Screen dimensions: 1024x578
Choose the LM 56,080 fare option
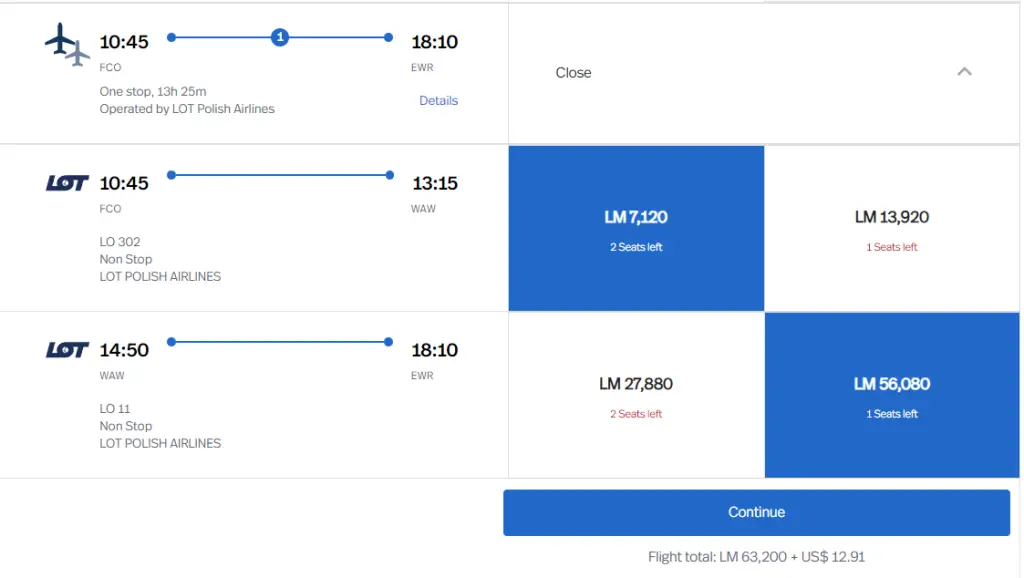[x=892, y=395]
